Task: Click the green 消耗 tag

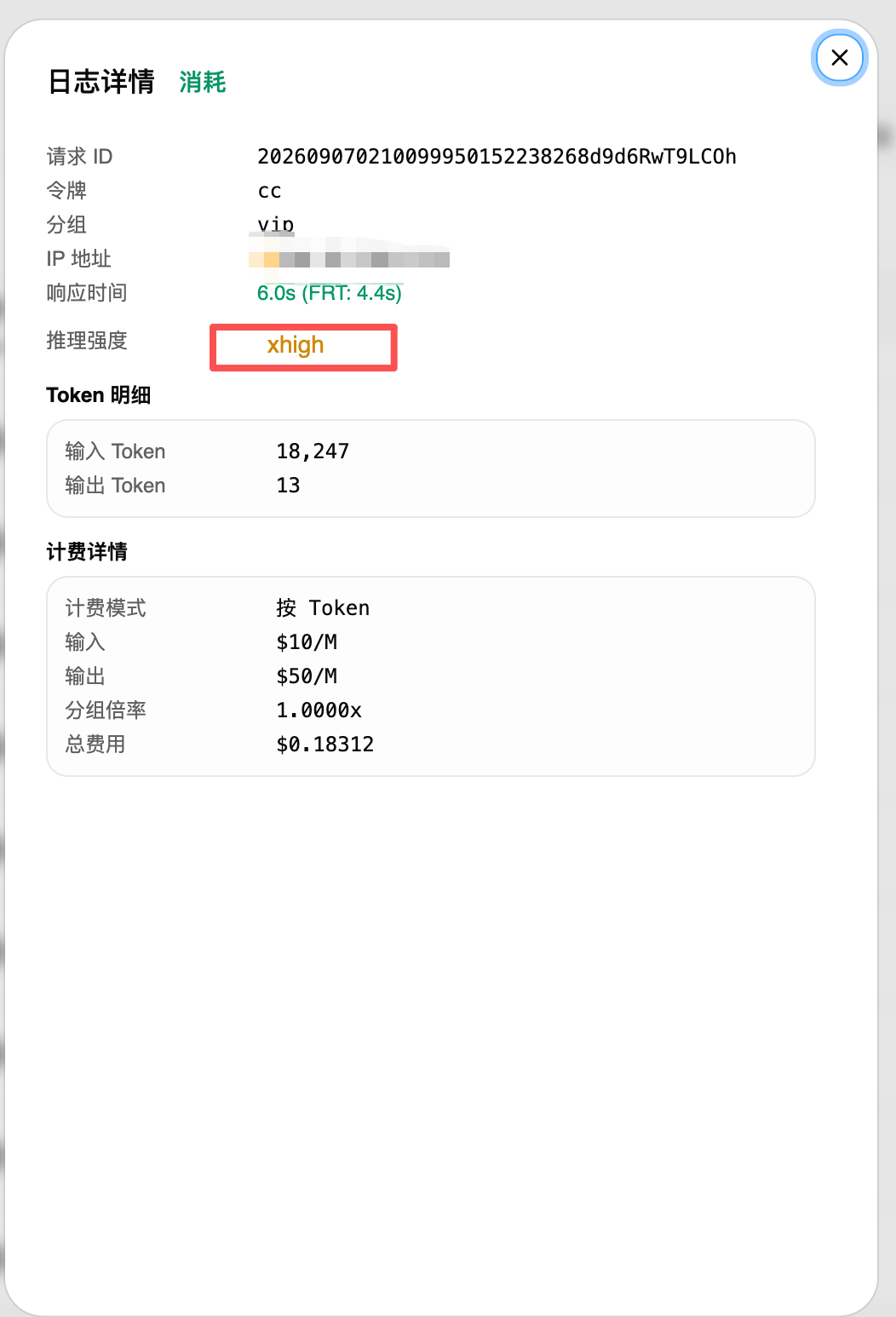Action: coord(203,83)
